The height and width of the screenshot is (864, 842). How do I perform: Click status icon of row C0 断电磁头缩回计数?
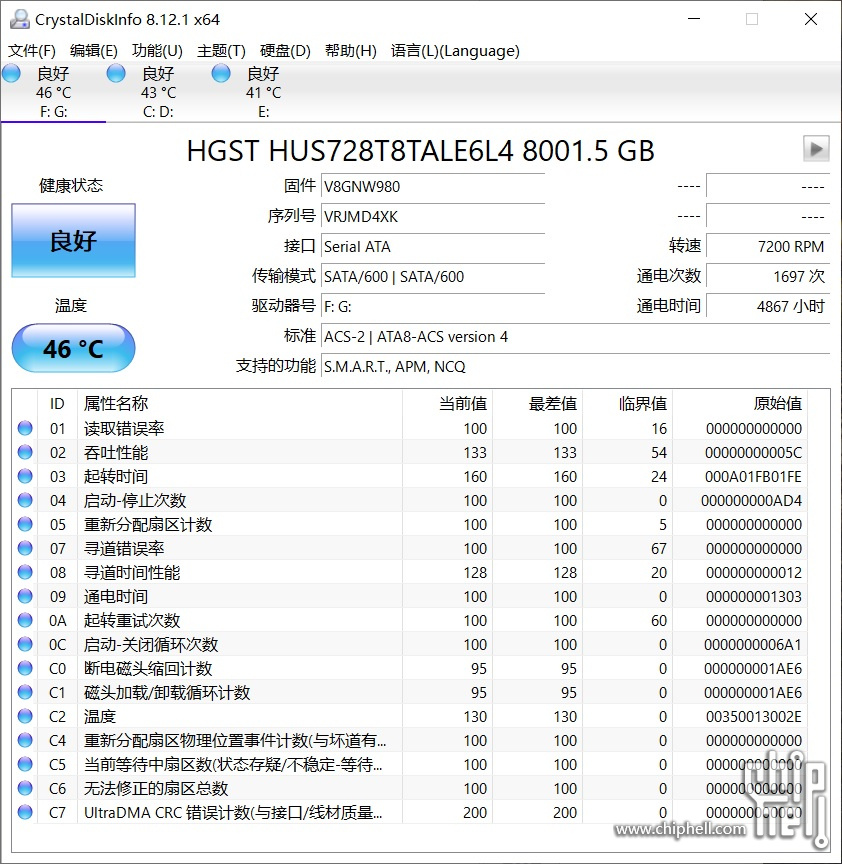tap(25, 668)
